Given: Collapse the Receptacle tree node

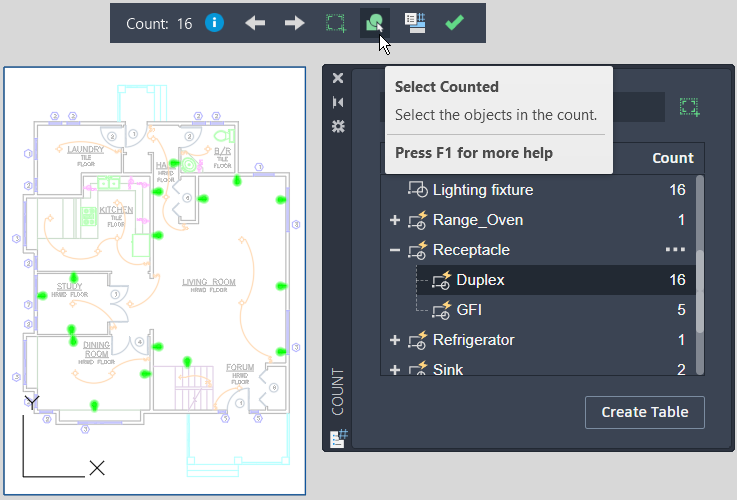Looking at the screenshot, I should click(395, 250).
